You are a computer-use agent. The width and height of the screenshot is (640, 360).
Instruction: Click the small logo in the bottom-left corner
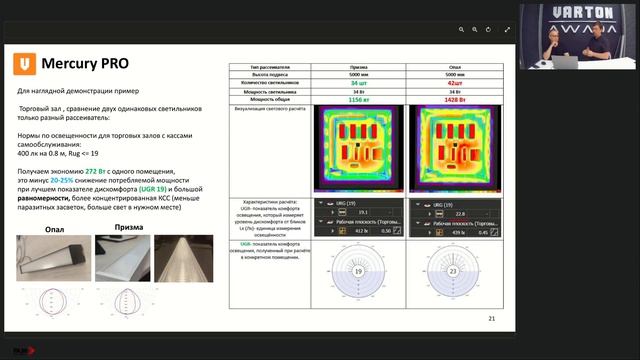(x=24, y=350)
